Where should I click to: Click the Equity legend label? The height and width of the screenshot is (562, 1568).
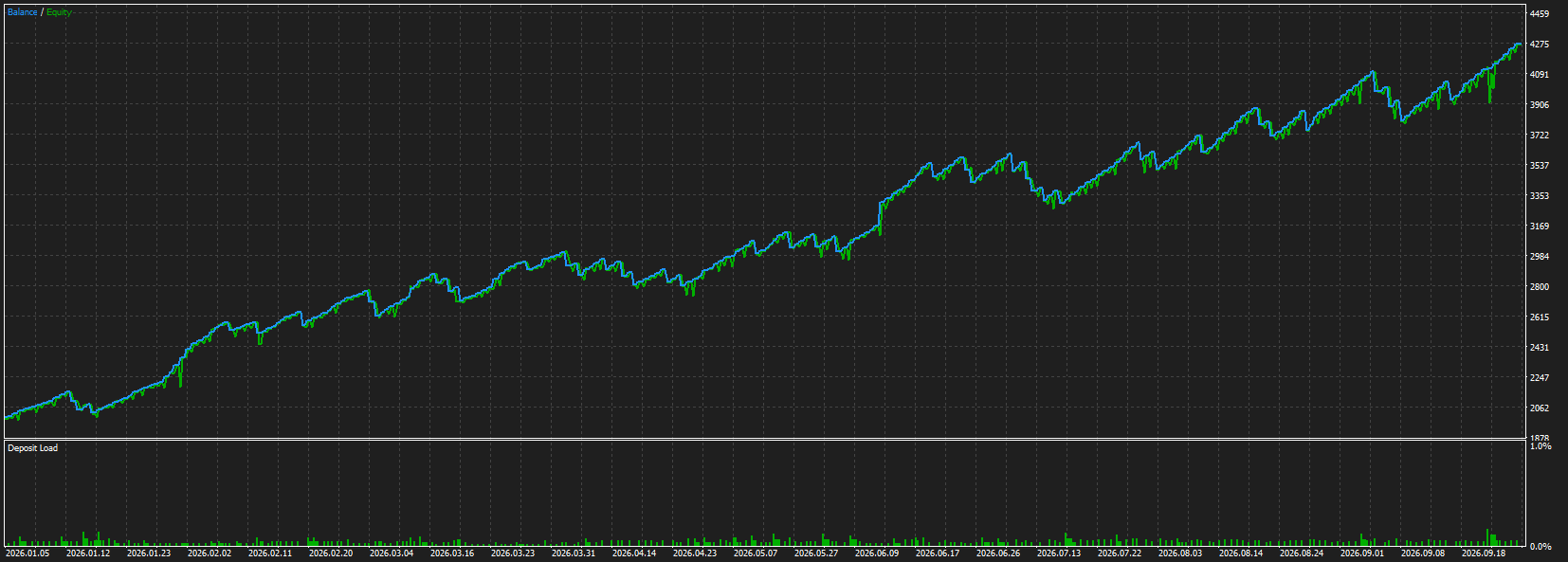point(59,12)
